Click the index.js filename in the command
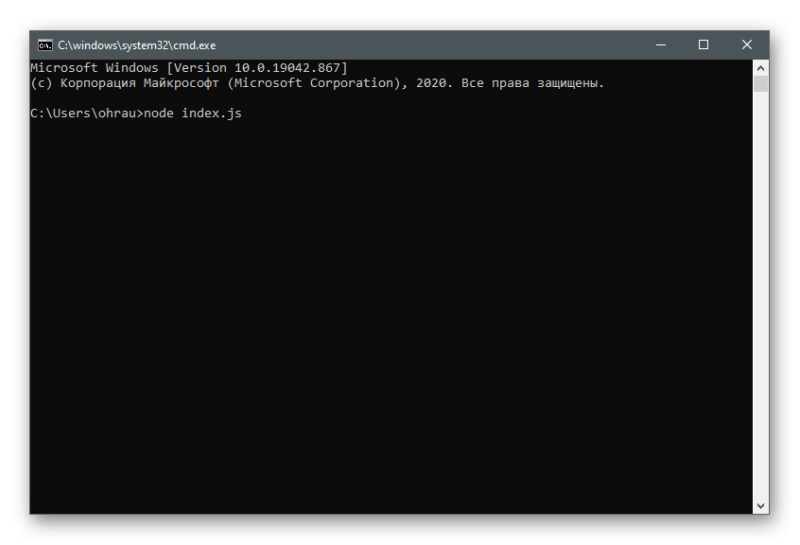Viewport: 800px width, 545px height. (212, 113)
